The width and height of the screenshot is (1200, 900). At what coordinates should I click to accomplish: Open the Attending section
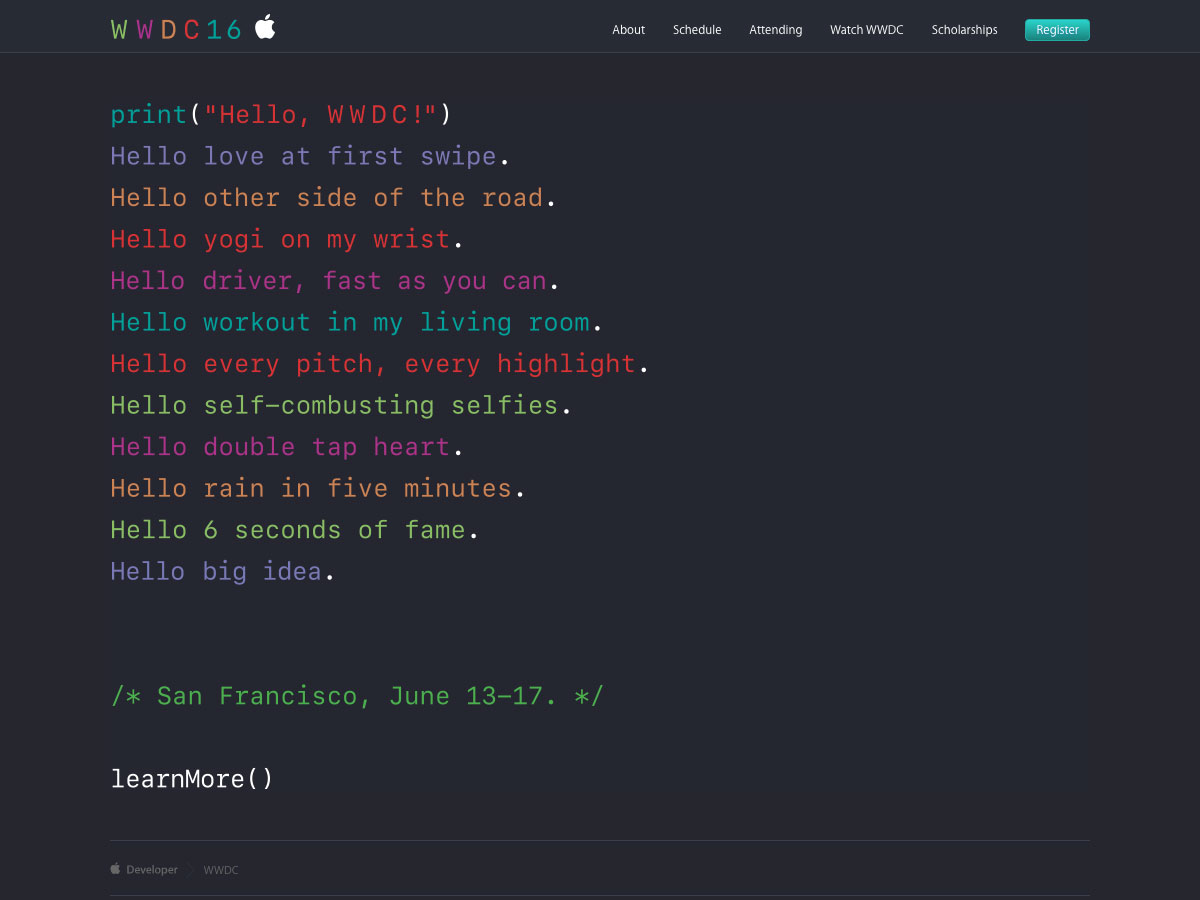[775, 30]
